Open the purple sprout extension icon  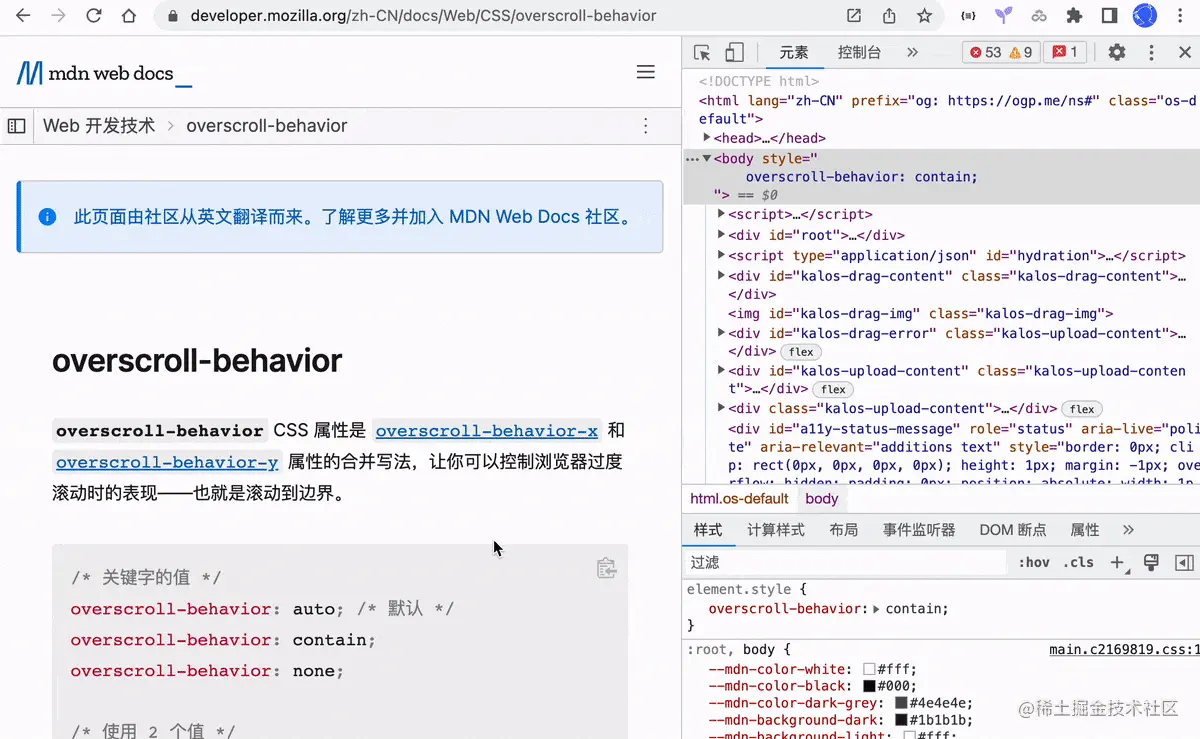pos(1003,16)
